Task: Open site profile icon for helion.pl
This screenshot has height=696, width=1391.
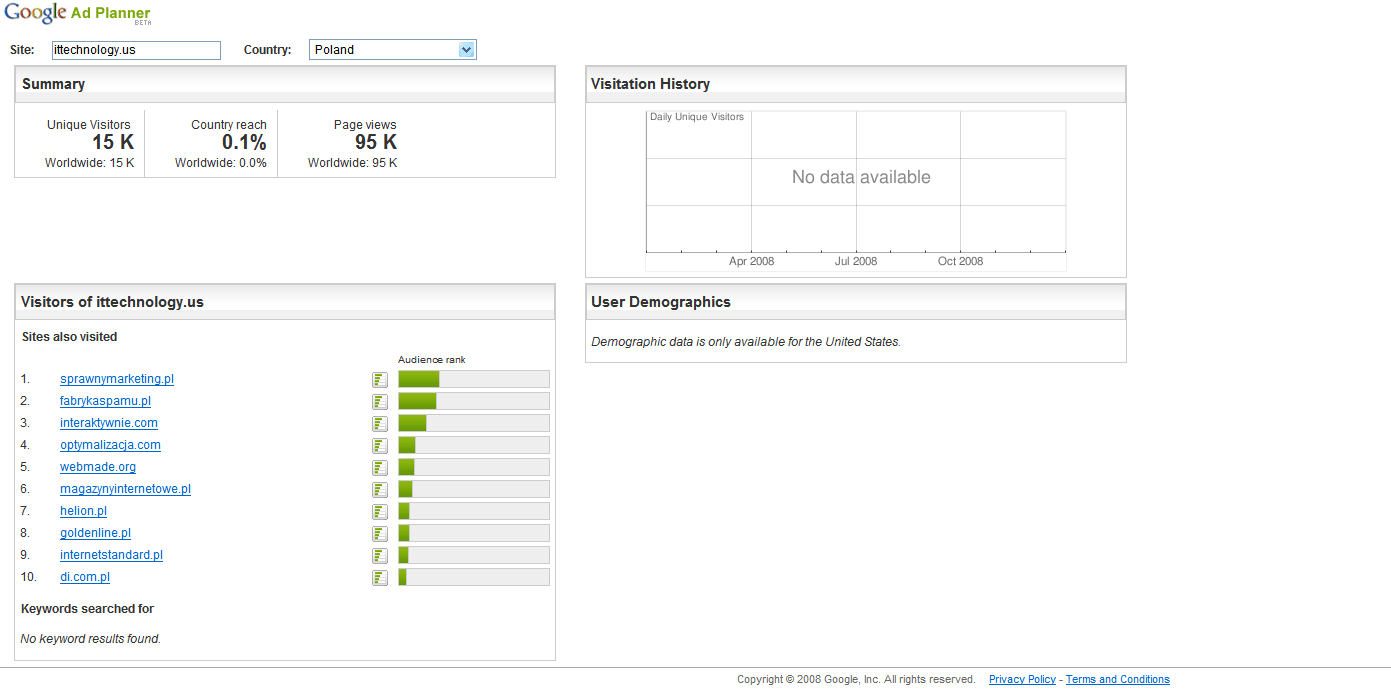Action: pyautogui.click(x=380, y=511)
